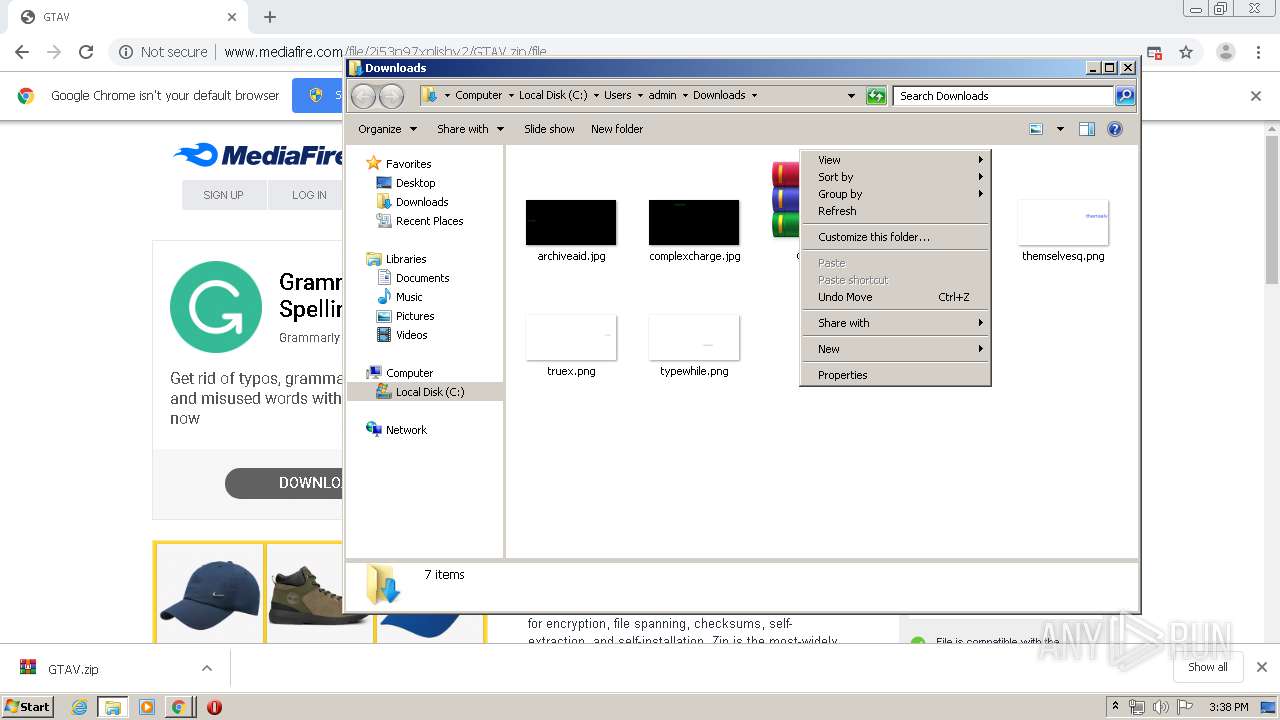Click Show all downloads button

coord(1208,667)
